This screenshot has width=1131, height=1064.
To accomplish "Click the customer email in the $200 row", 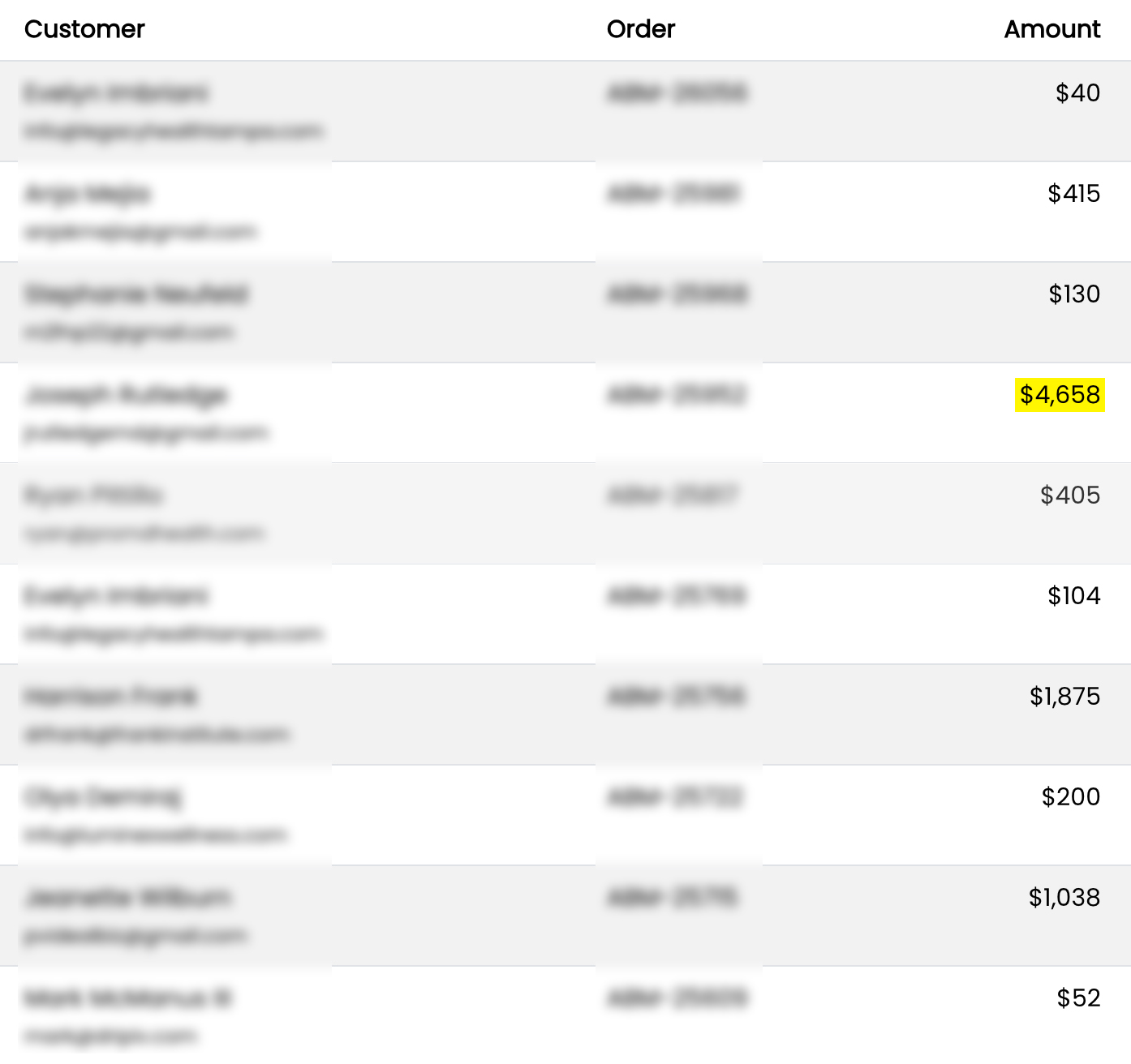I will 156,834.
